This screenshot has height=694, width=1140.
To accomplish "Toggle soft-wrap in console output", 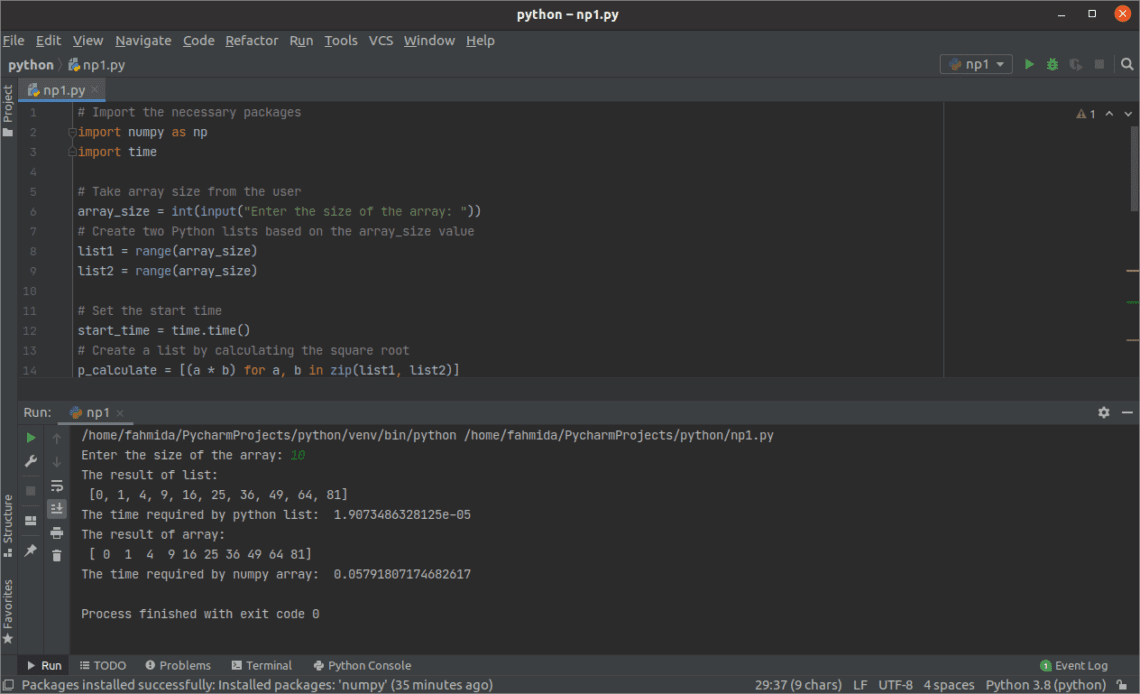I will (x=56, y=486).
